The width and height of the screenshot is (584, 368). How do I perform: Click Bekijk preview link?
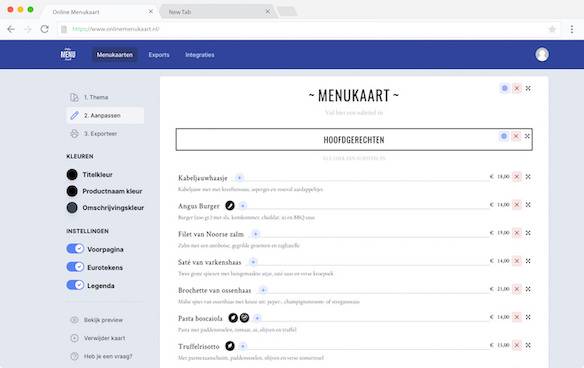tap(103, 320)
